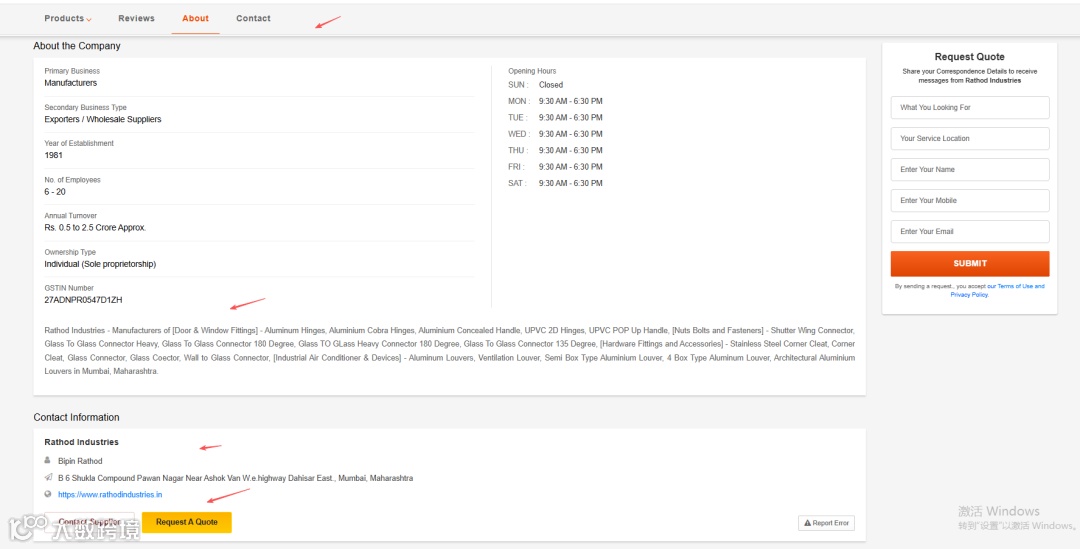Go to the Contact tab
The height and width of the screenshot is (549, 1080).
253,19
